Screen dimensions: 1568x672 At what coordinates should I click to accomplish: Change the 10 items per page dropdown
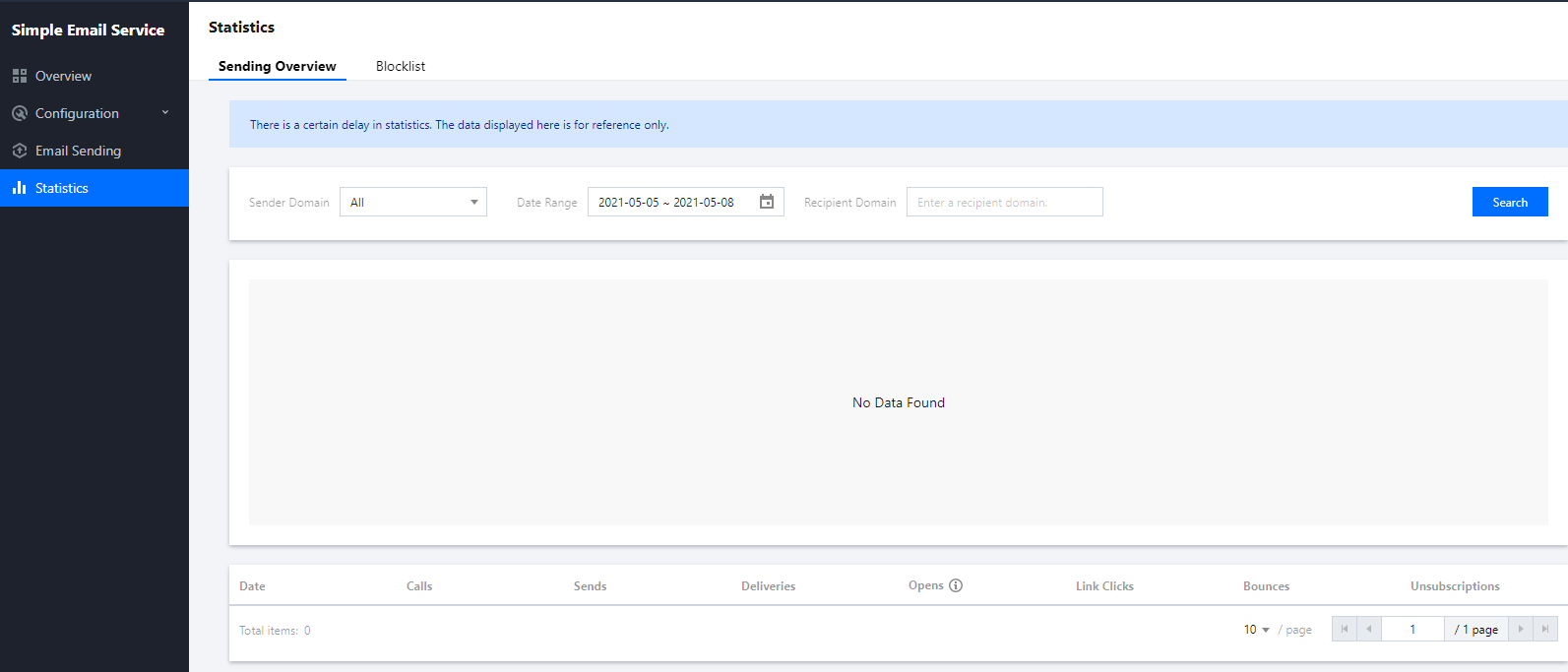[x=1257, y=630]
